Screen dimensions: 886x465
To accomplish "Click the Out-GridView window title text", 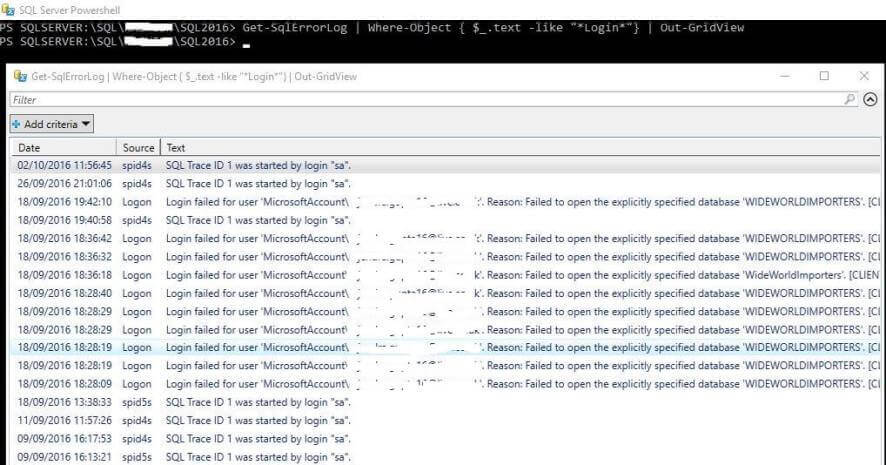I will coord(194,76).
